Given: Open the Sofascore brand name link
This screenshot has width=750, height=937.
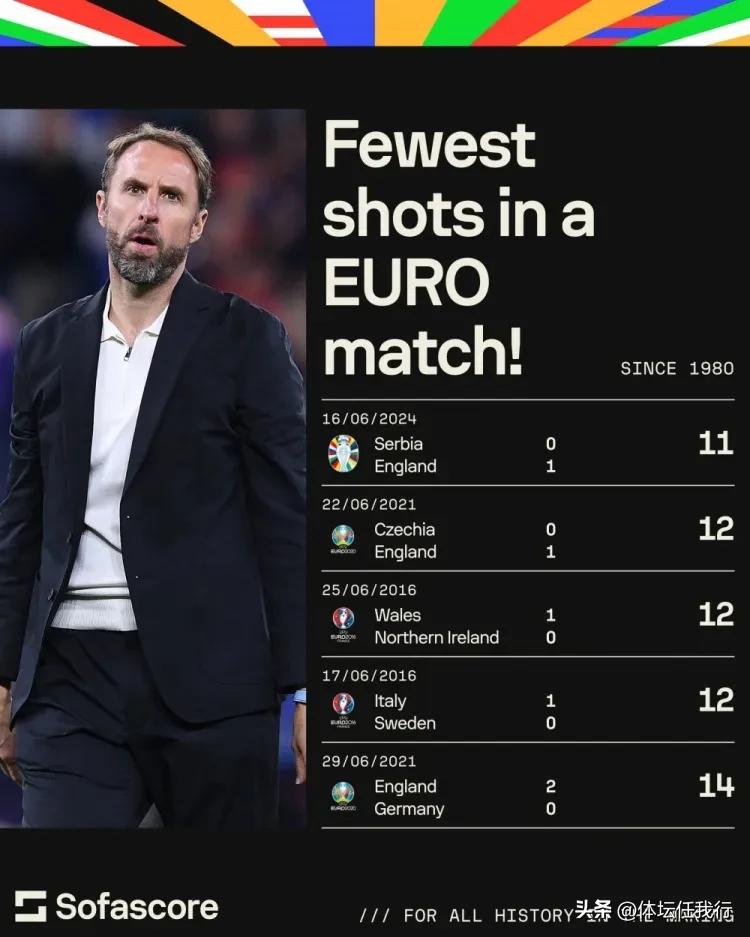Looking at the screenshot, I should [x=137, y=907].
